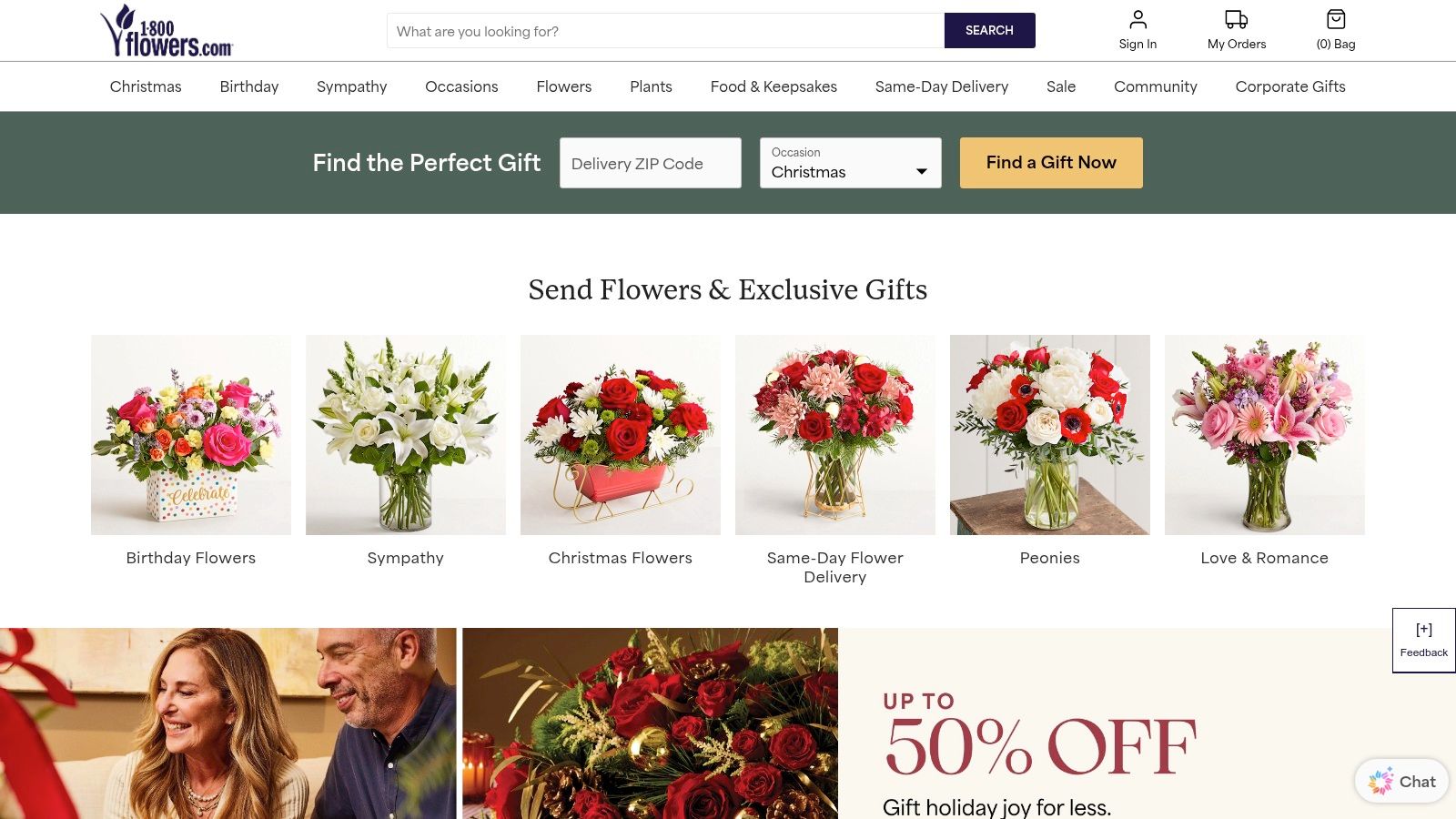
Task: Open the shopping Bag icon
Action: pos(1335,19)
